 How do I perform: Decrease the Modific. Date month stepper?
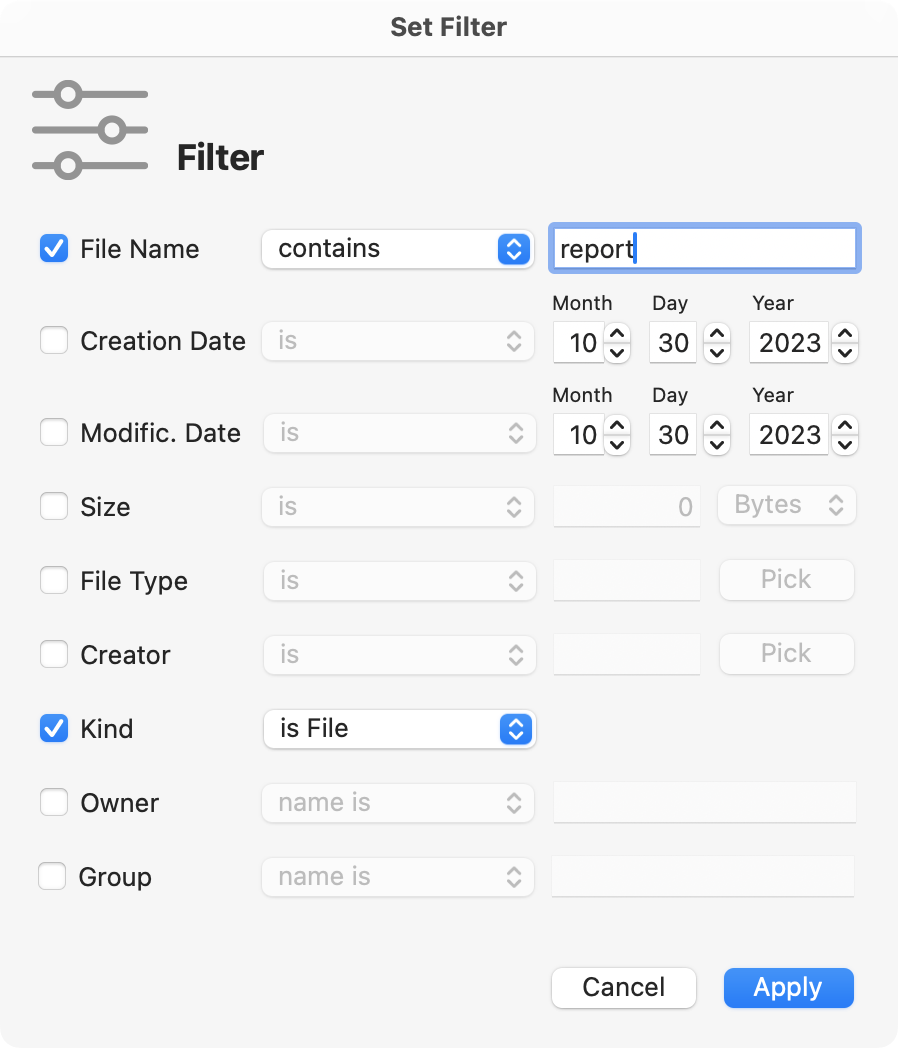coord(617,445)
